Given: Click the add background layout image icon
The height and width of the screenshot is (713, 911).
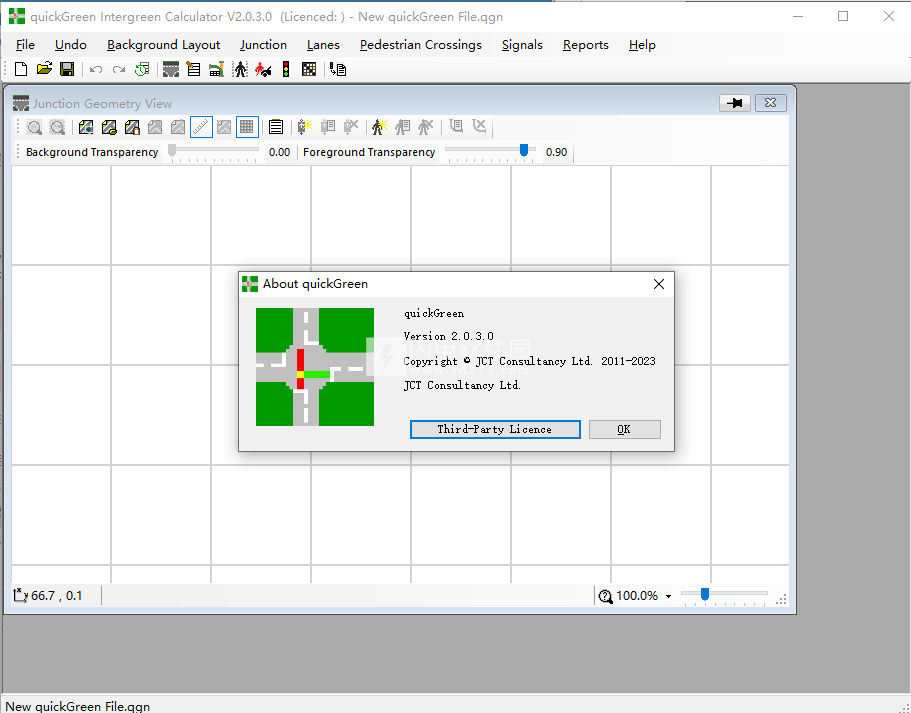Looking at the screenshot, I should coord(86,127).
